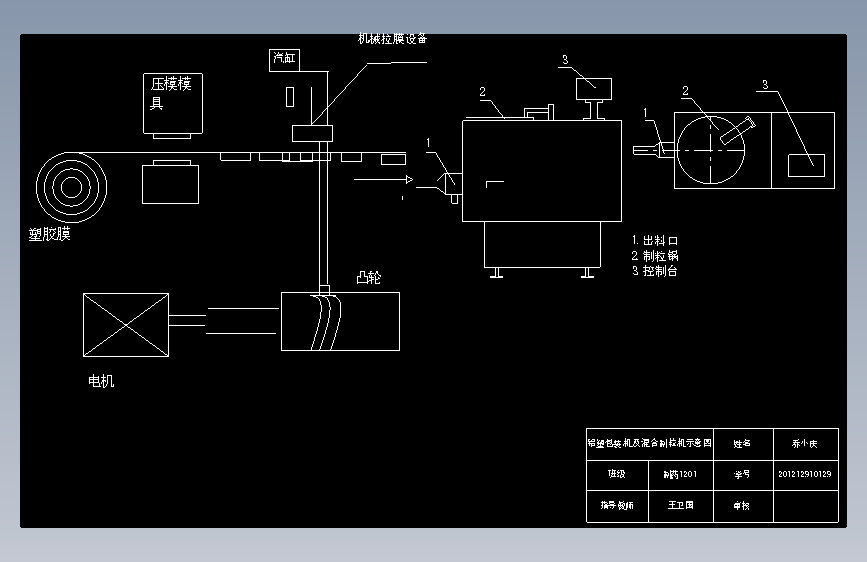The width and height of the screenshot is (867, 562).
Task: Click the 班级 cell in title block
Action: (617, 475)
